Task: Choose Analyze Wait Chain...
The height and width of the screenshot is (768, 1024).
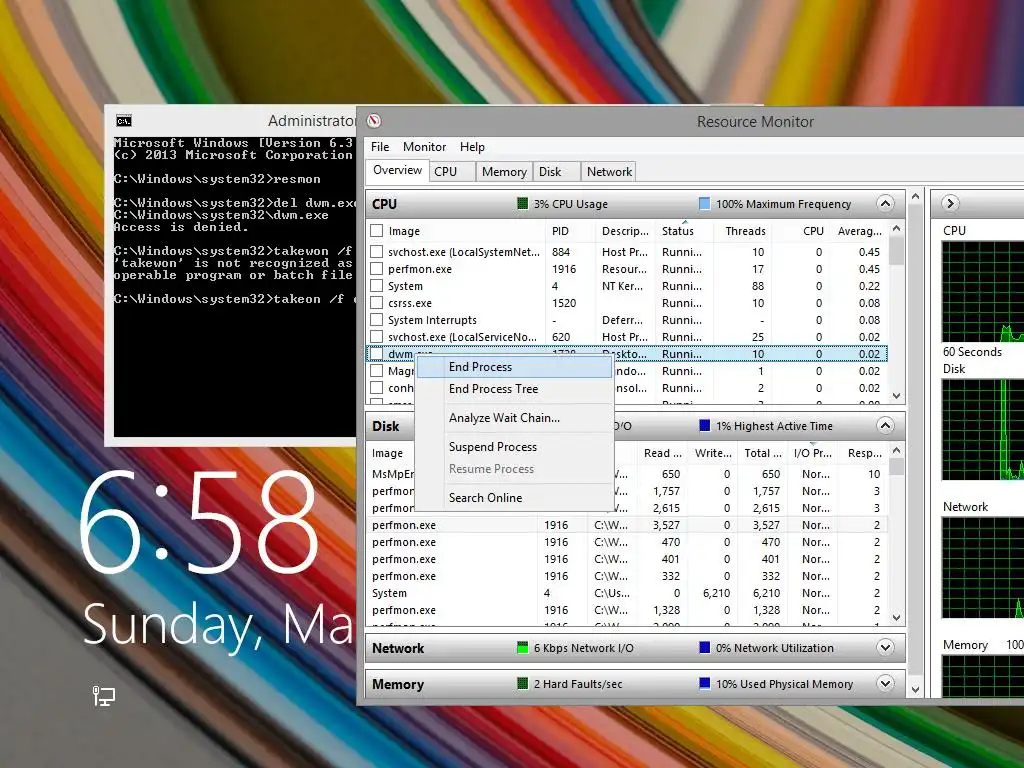Action: coord(514,418)
